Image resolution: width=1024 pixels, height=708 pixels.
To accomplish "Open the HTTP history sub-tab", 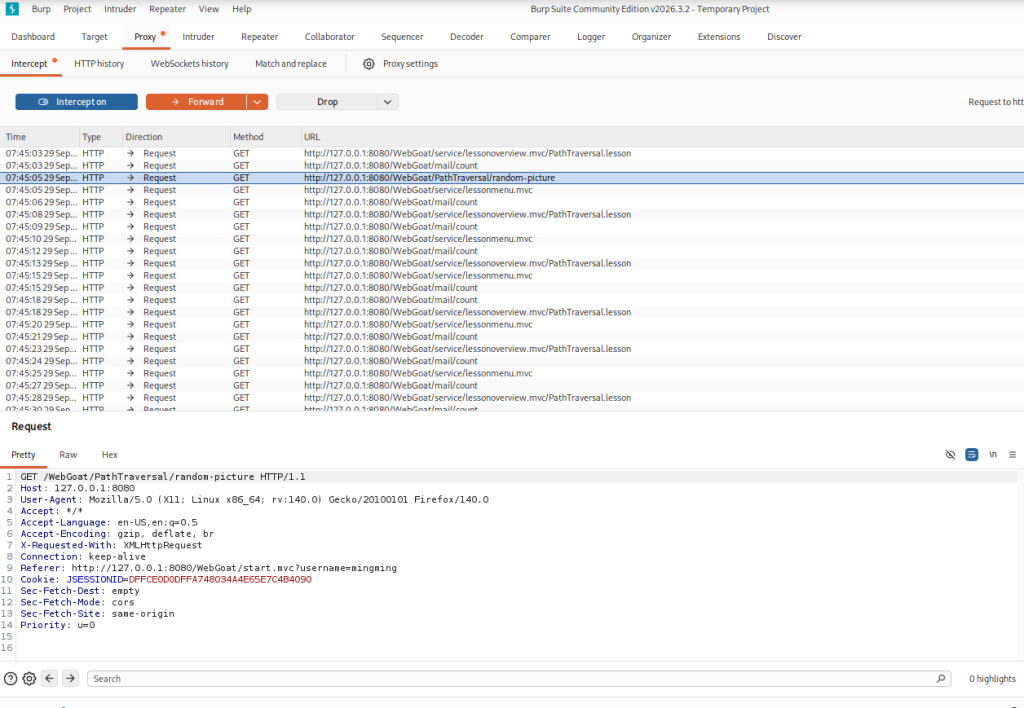I will [99, 64].
